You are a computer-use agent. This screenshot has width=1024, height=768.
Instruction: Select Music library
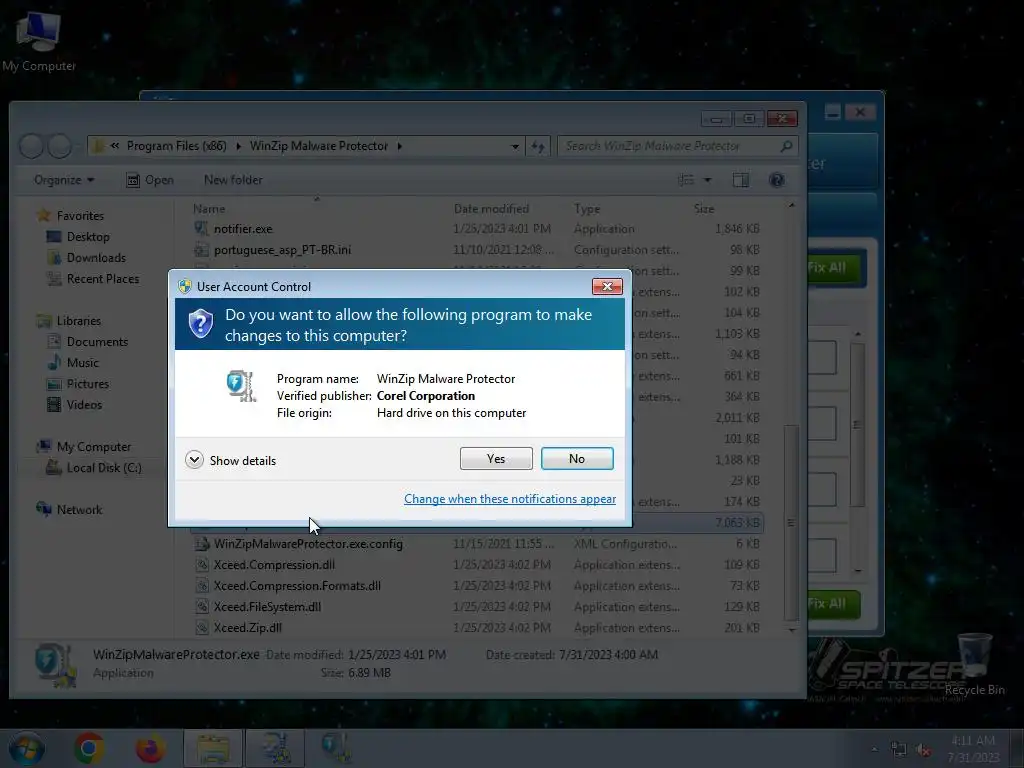pyautogui.click(x=82, y=362)
